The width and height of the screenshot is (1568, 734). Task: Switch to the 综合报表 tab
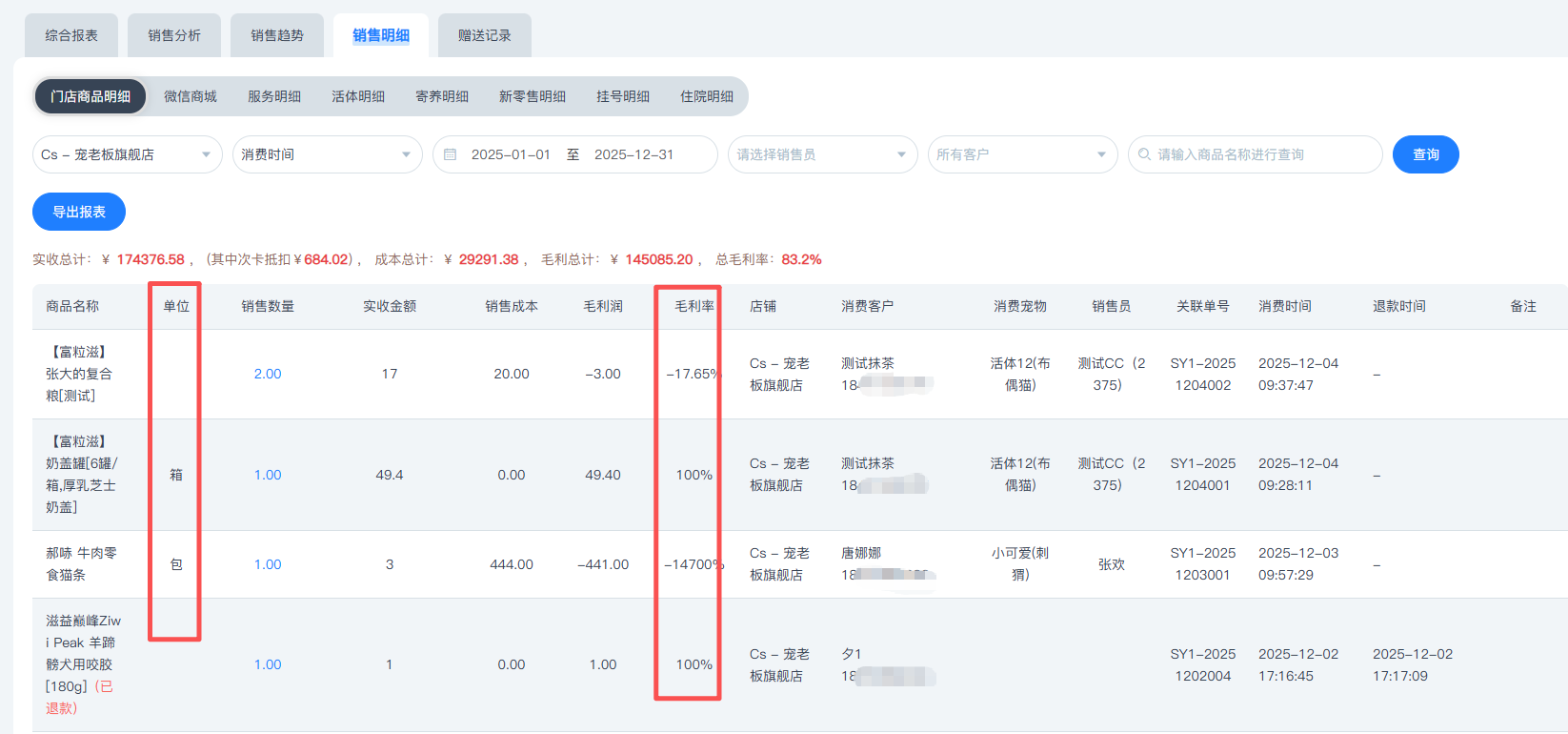click(x=71, y=35)
